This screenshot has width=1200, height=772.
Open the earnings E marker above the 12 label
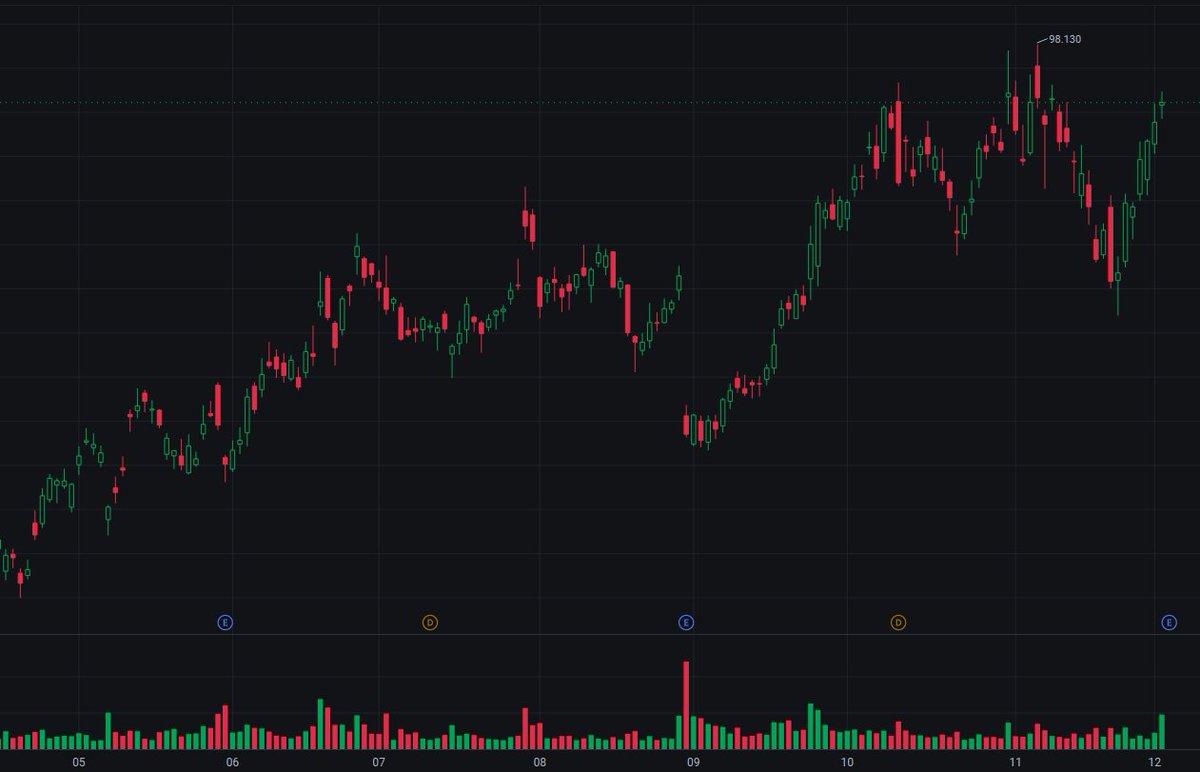pyautogui.click(x=1168, y=623)
